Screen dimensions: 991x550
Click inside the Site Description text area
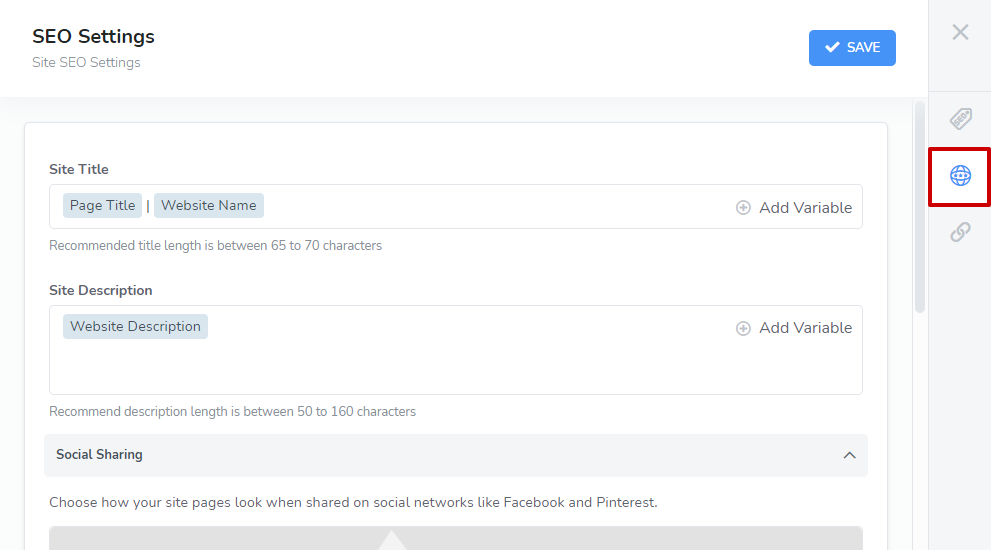click(x=456, y=350)
